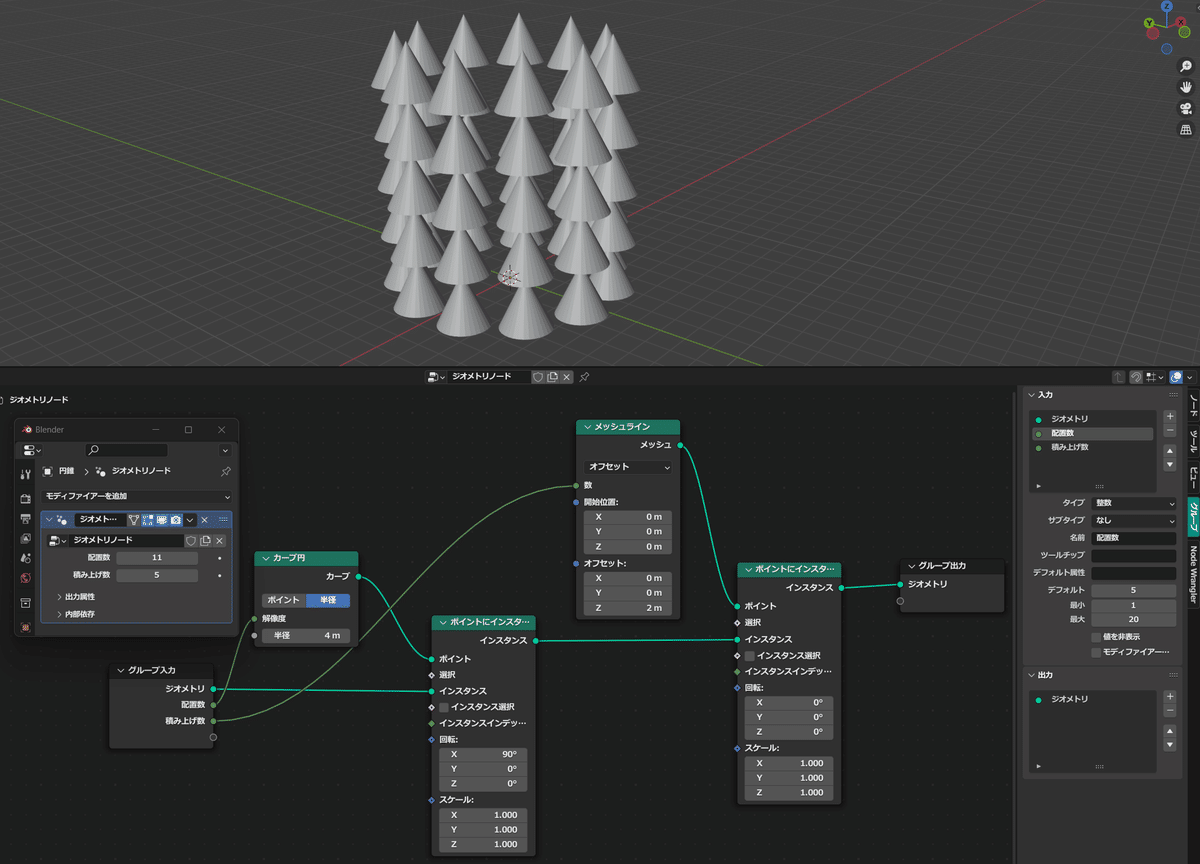Toggle modifier show in edit mode icon

[147, 520]
